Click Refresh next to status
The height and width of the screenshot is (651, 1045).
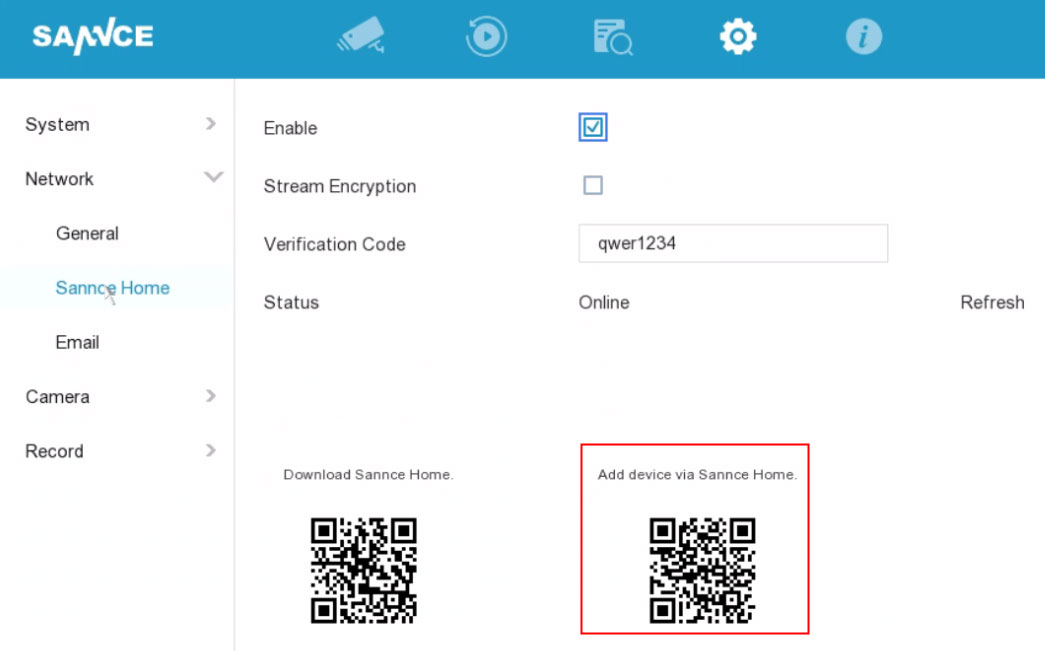click(991, 302)
